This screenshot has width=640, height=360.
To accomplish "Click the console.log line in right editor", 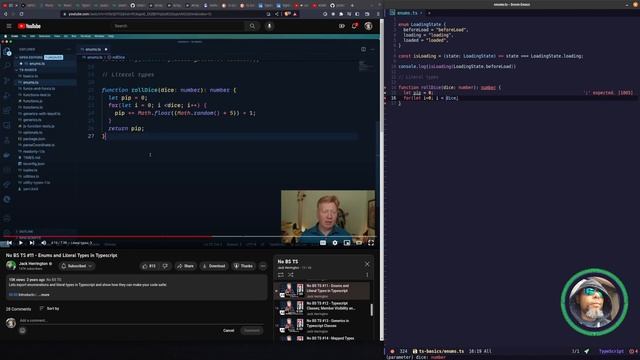I will pos(457,66).
